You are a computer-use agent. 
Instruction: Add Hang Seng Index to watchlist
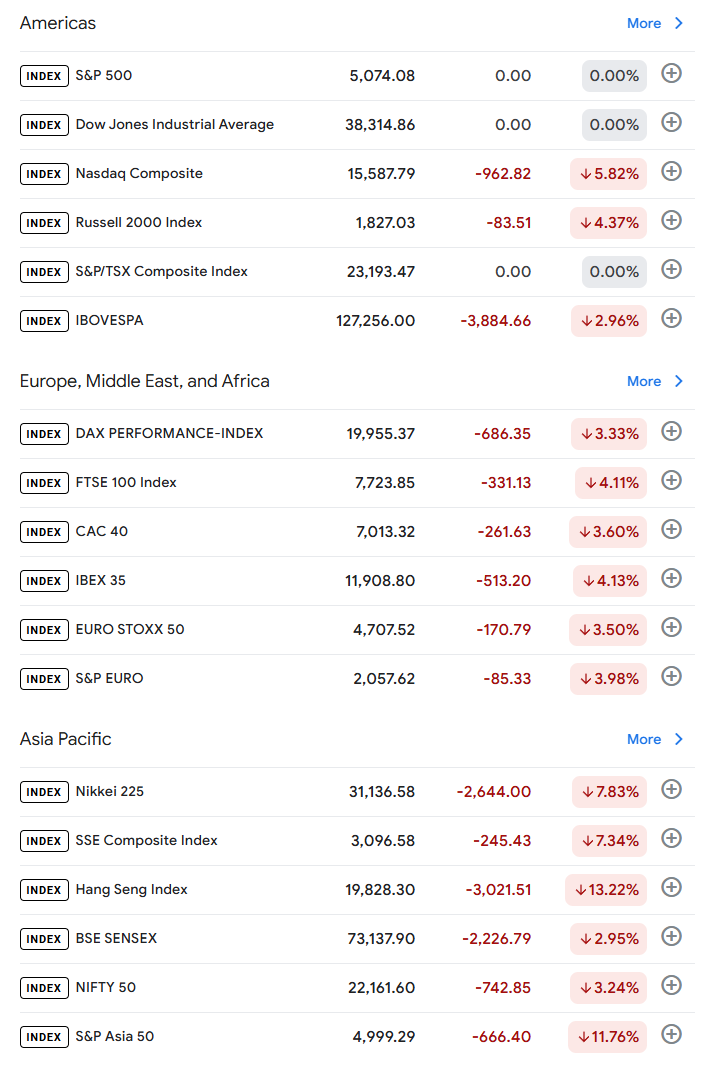point(671,886)
